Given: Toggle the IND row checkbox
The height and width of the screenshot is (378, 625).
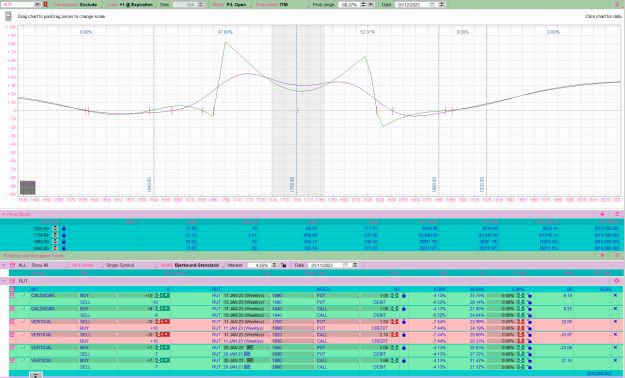Looking at the screenshot, I should coord(12,289).
